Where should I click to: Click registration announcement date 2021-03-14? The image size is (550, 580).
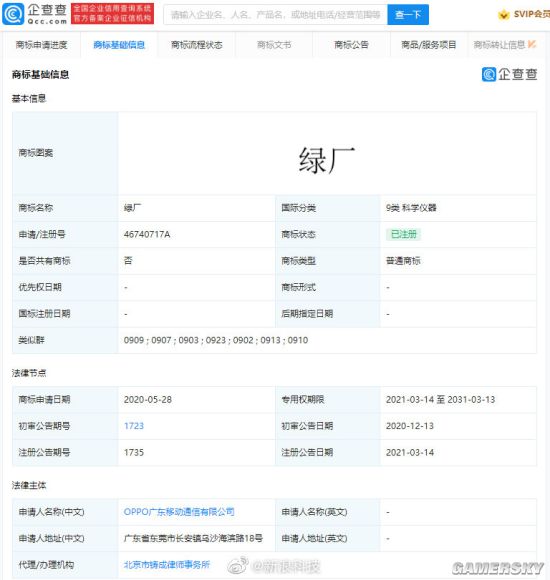coord(410,452)
